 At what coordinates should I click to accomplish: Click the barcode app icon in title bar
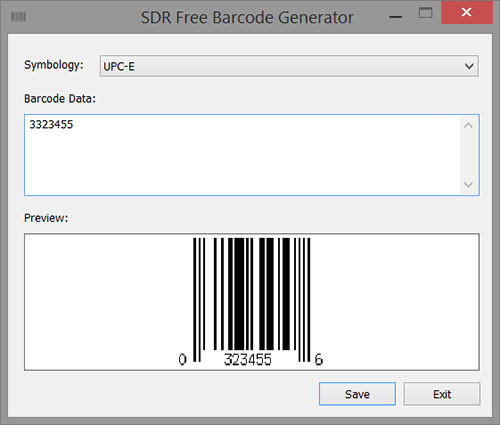tap(18, 16)
